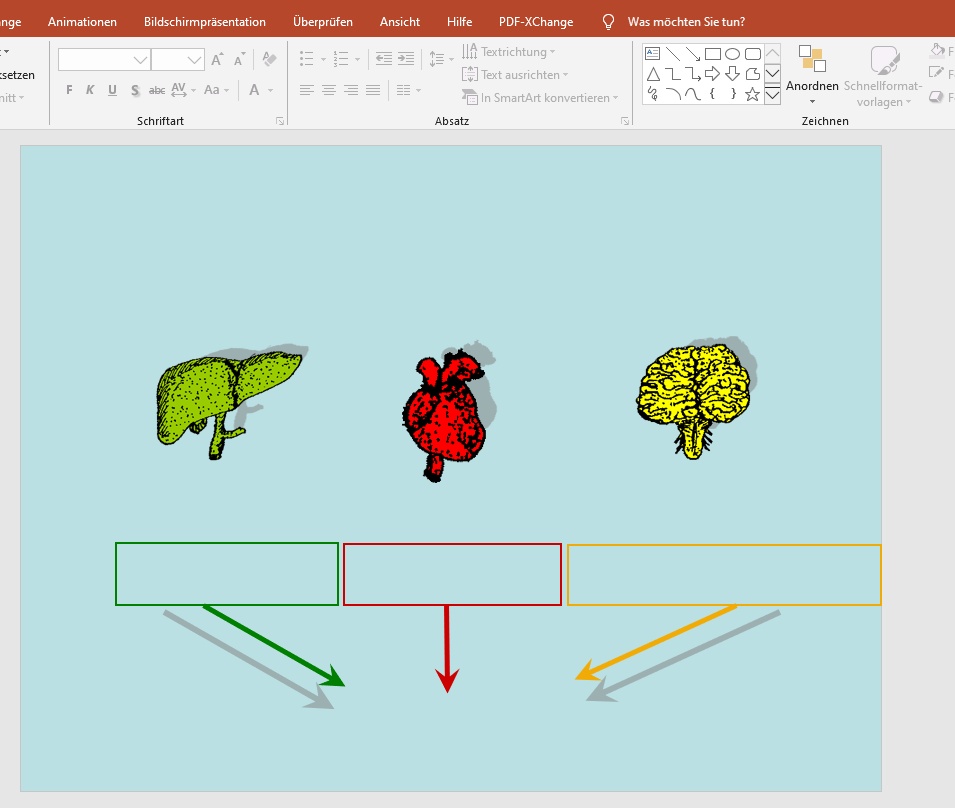Open the font name dropdown

pyautogui.click(x=140, y=60)
